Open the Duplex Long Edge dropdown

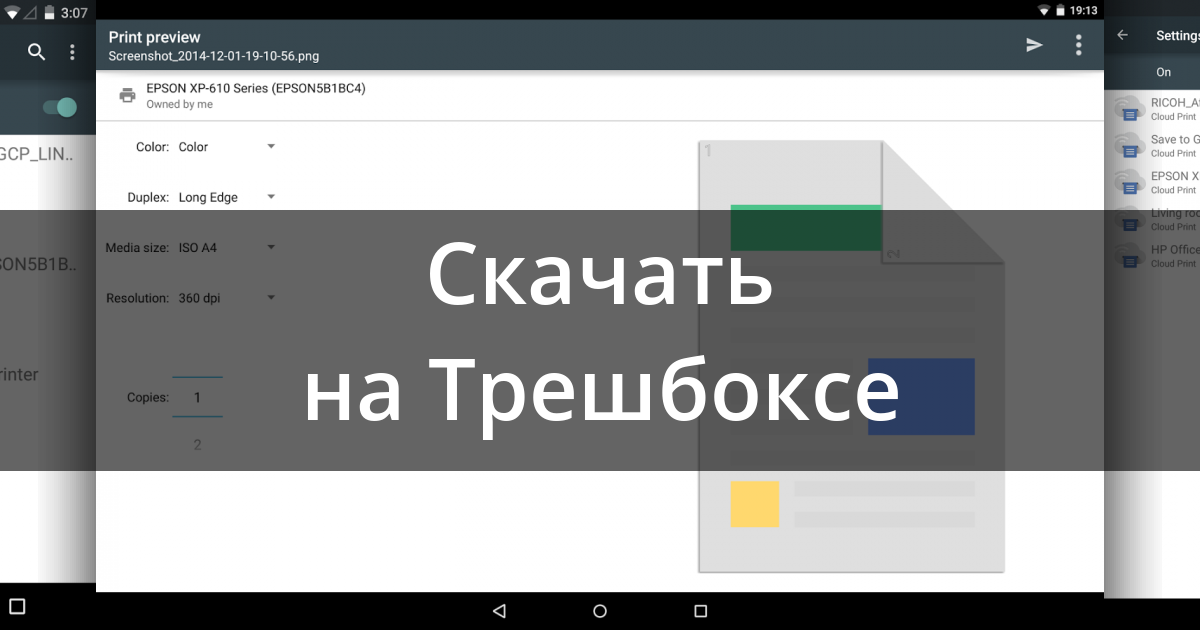(227, 197)
